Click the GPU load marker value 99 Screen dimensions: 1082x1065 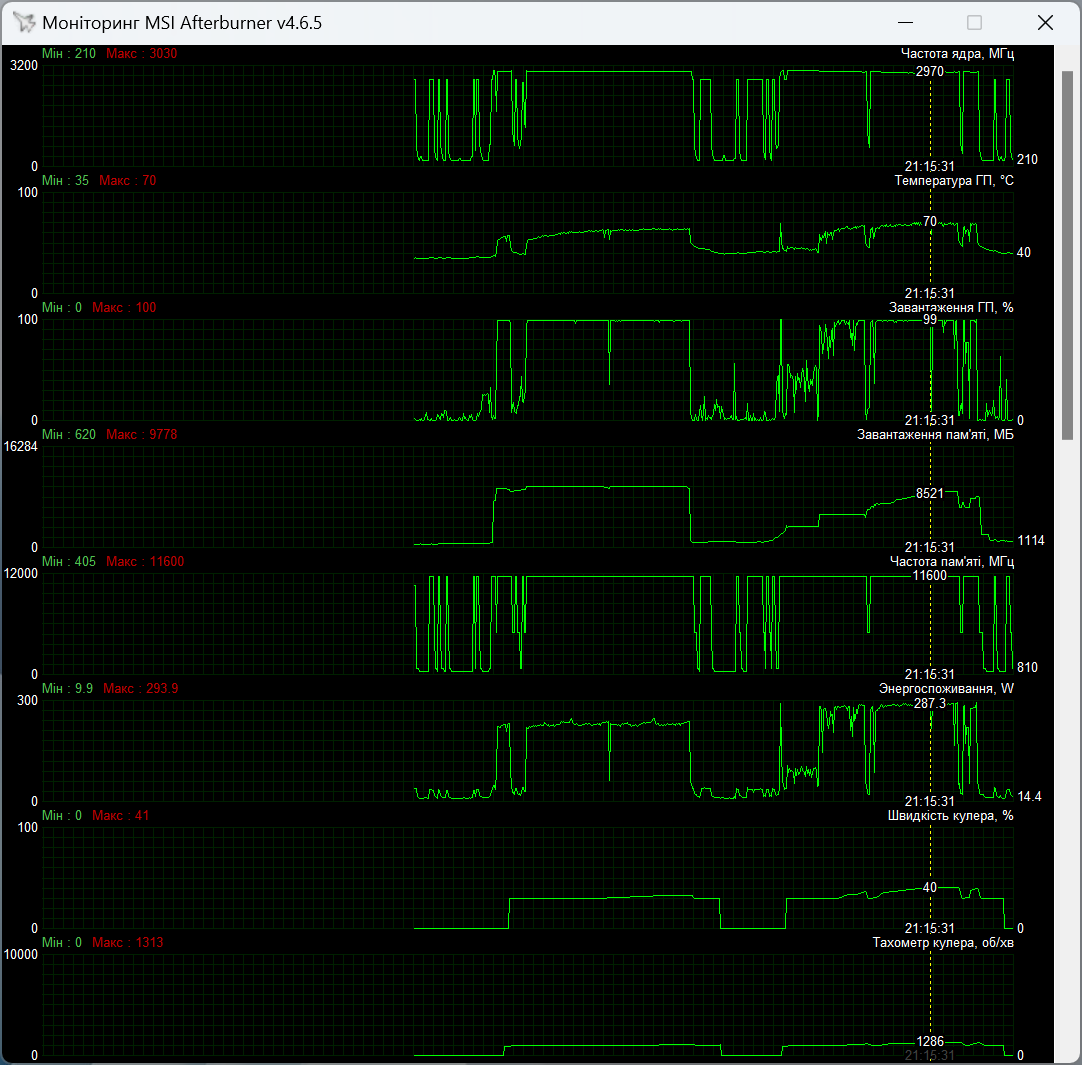click(929, 319)
